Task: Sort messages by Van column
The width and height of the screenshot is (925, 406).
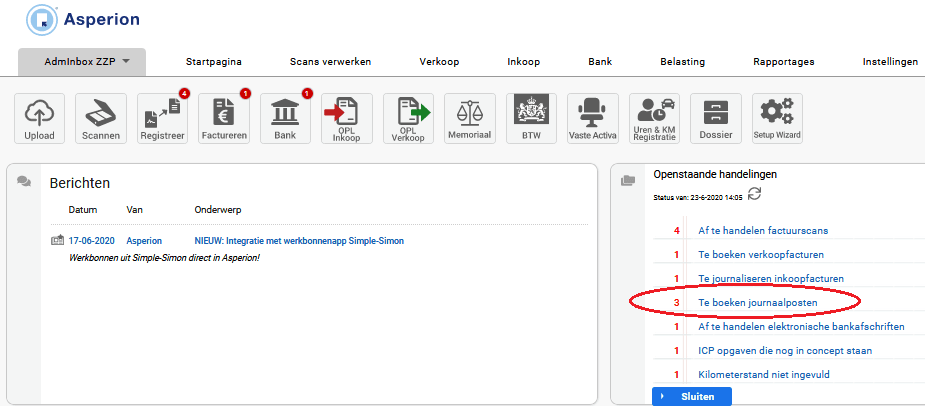Action: click(x=135, y=209)
